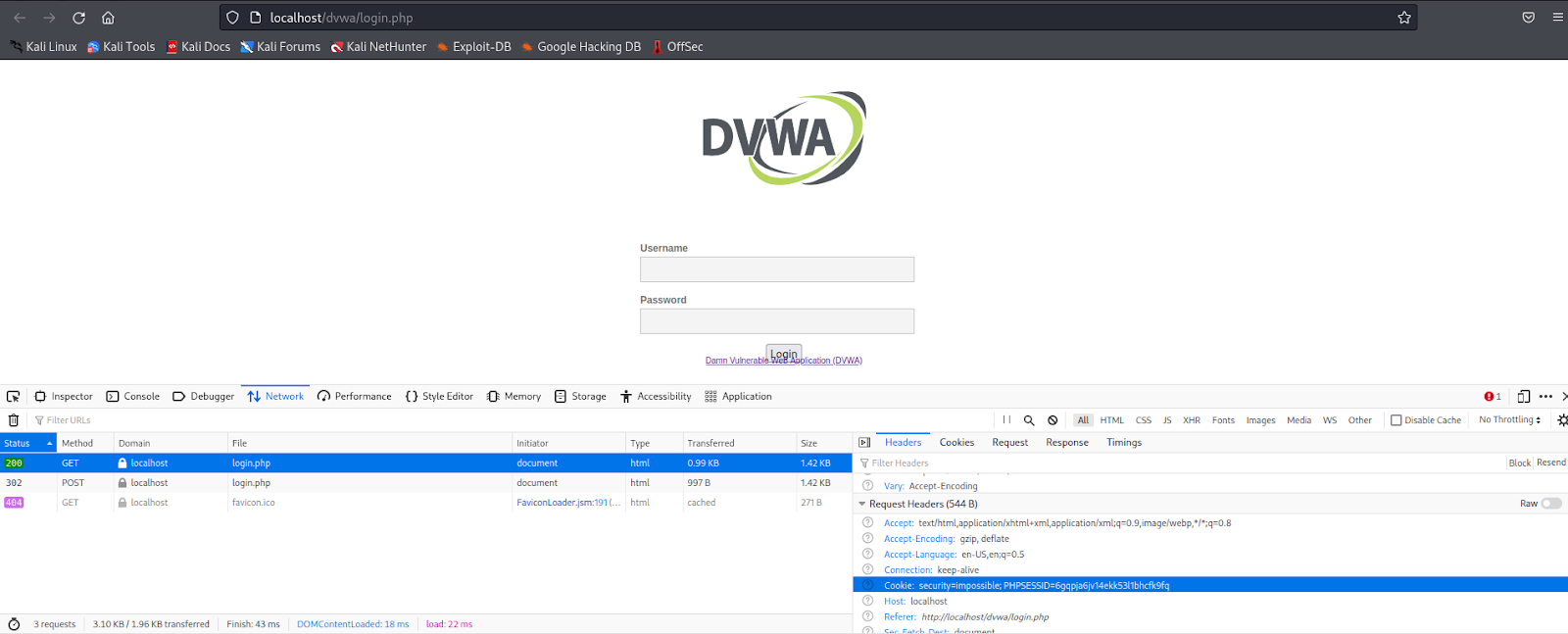Open Kali Tools bookmark
Viewport: 1568px width, 634px height.
coord(121,47)
